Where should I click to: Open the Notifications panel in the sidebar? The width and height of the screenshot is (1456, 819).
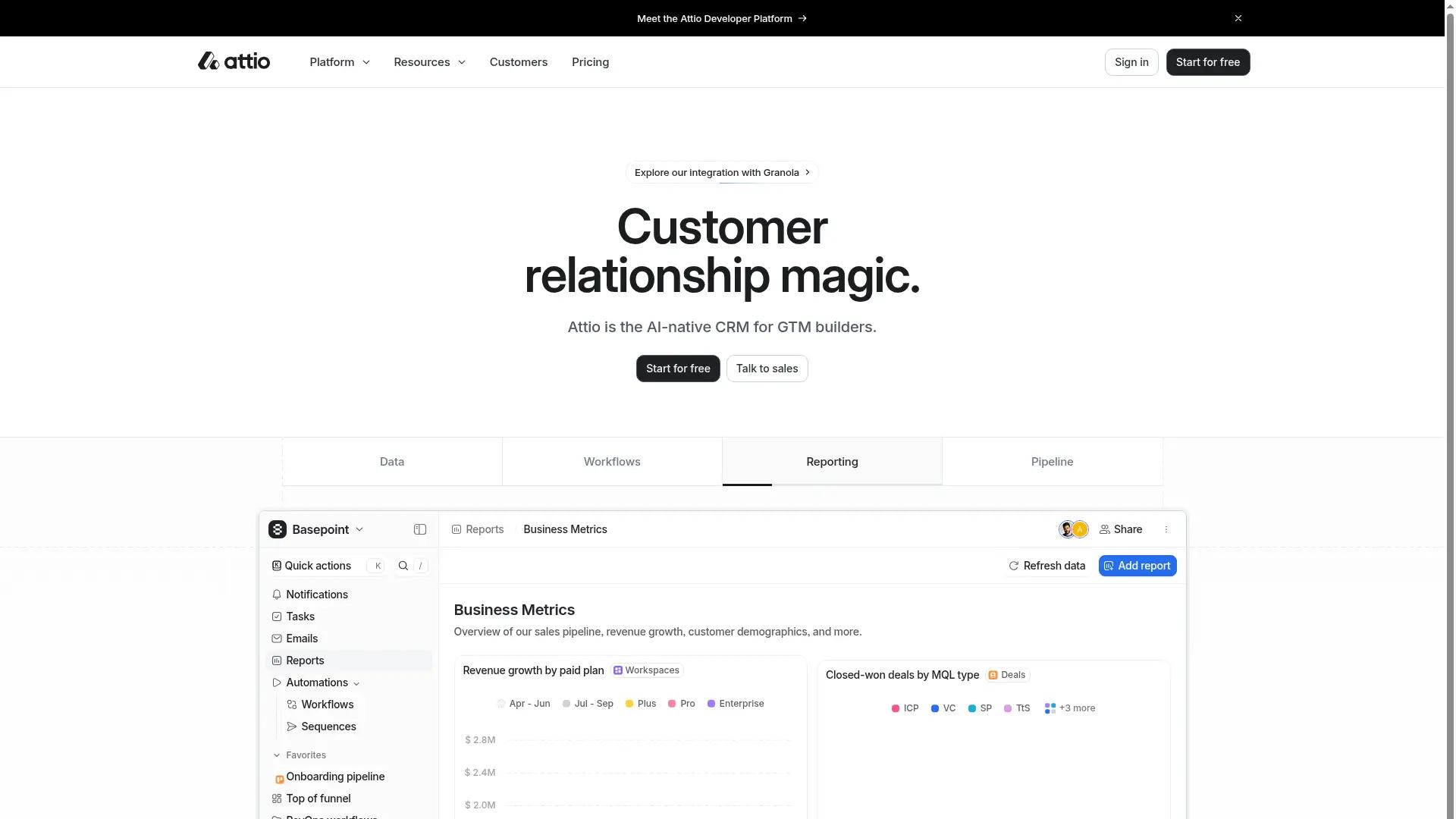[x=316, y=595]
